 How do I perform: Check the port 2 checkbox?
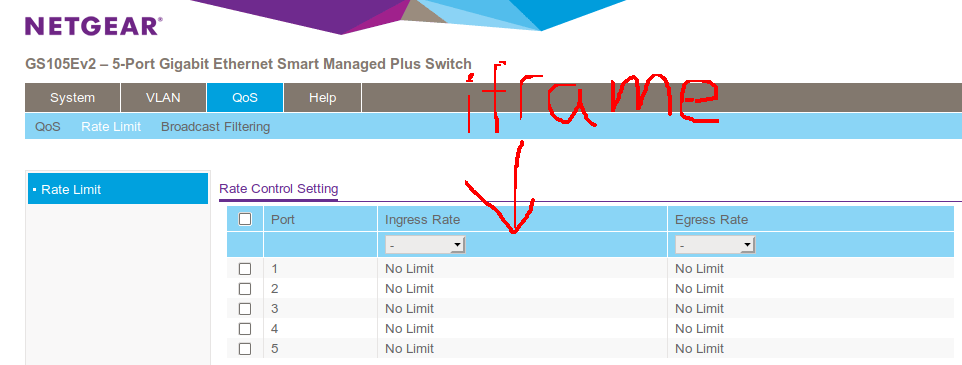click(x=245, y=288)
